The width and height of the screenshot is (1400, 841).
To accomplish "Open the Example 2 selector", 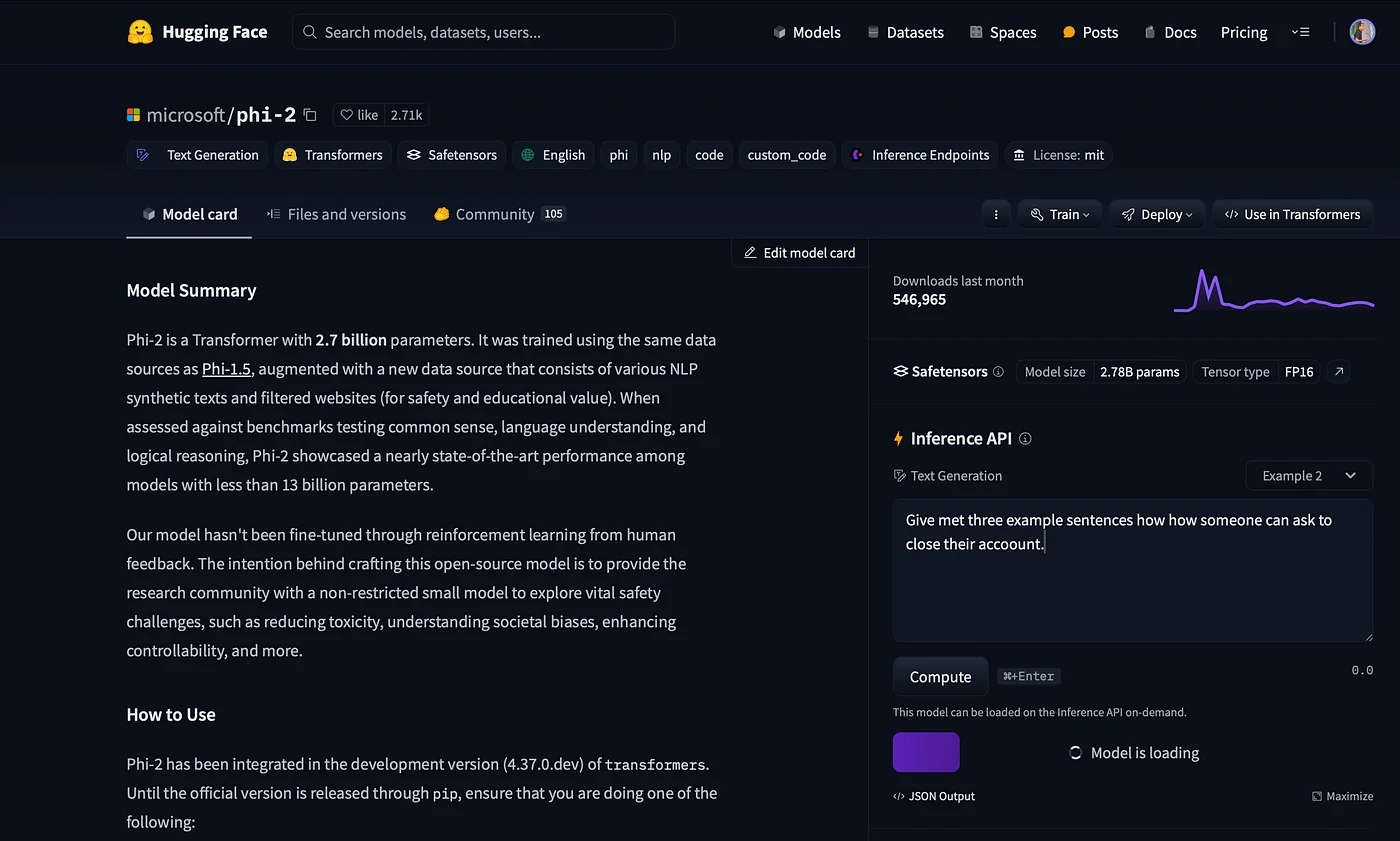I will pyautogui.click(x=1308, y=475).
